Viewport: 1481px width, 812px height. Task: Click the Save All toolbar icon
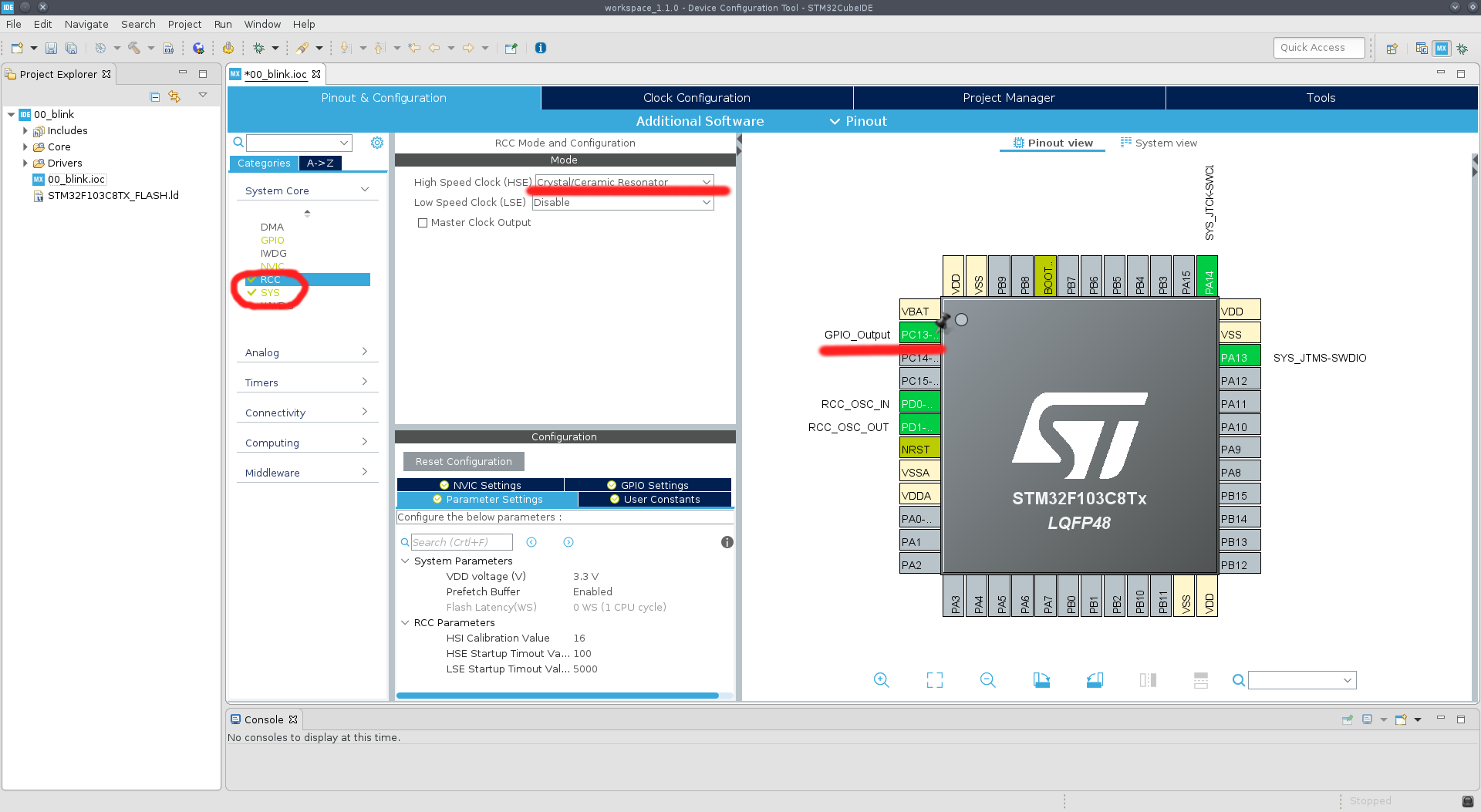pos(71,48)
